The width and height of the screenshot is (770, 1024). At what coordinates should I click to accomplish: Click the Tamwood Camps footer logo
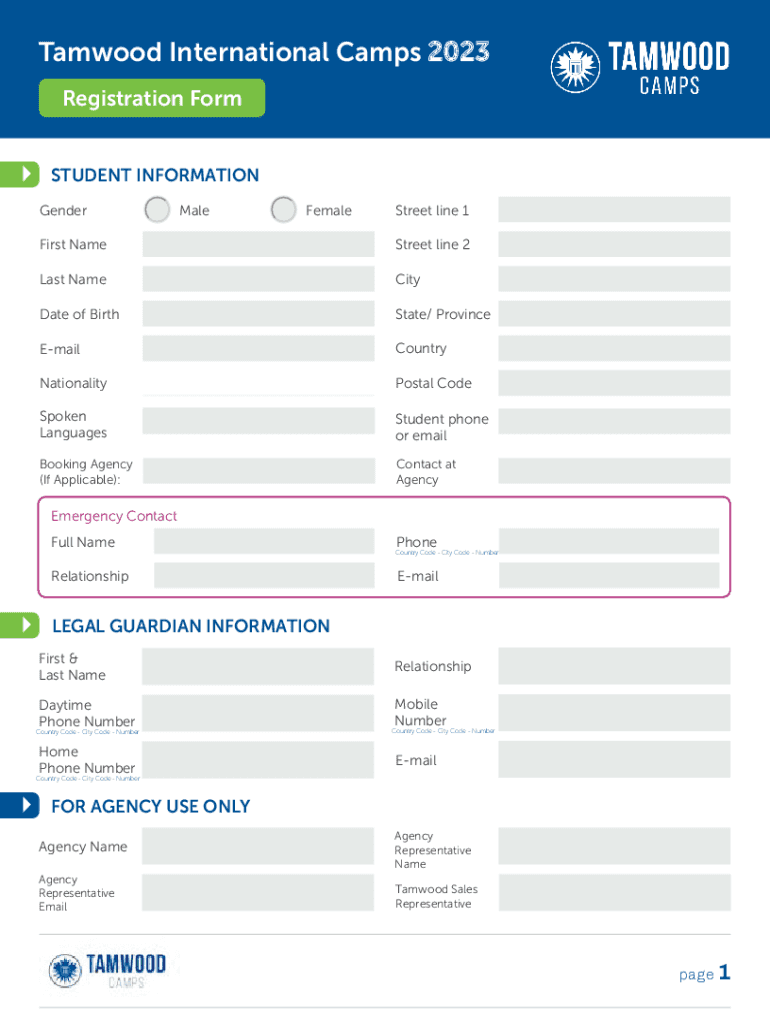pyautogui.click(x=107, y=970)
